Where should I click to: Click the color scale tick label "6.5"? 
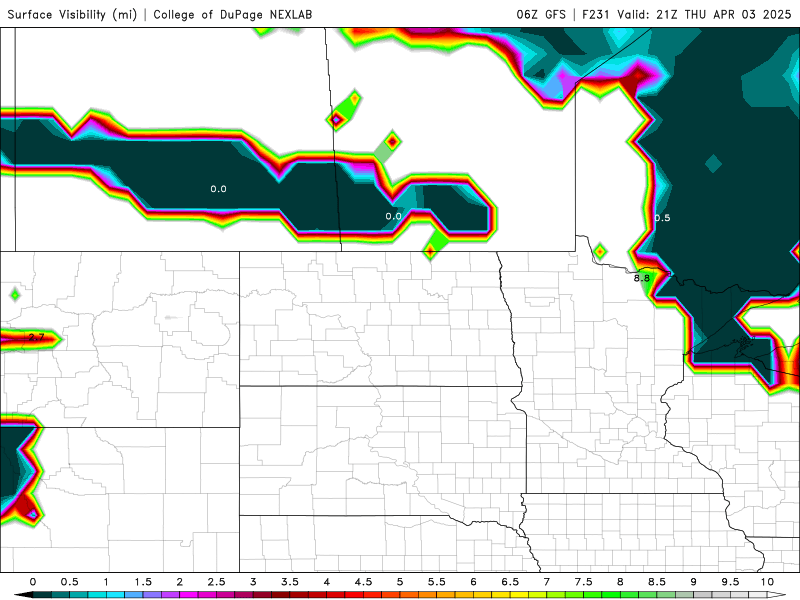point(510,582)
